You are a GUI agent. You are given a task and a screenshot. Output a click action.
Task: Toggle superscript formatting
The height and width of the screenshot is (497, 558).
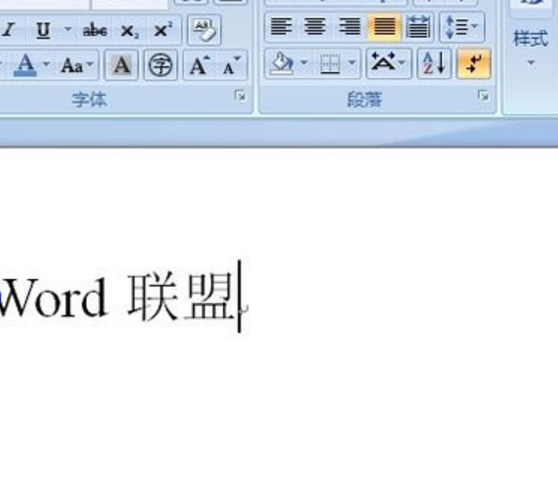click(x=163, y=30)
